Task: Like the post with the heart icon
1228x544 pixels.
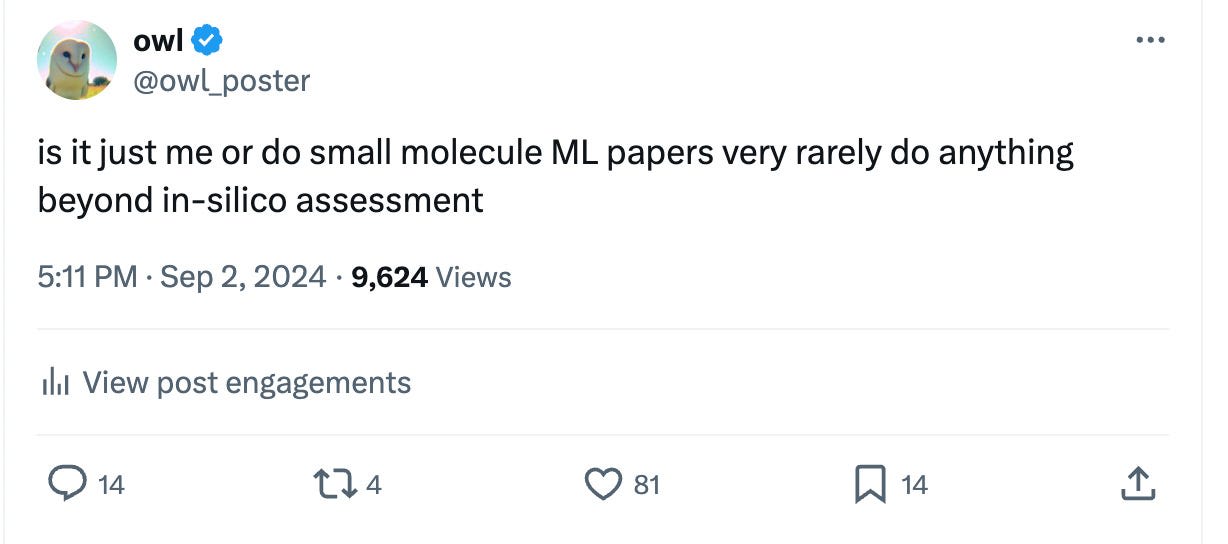Action: pos(602,485)
